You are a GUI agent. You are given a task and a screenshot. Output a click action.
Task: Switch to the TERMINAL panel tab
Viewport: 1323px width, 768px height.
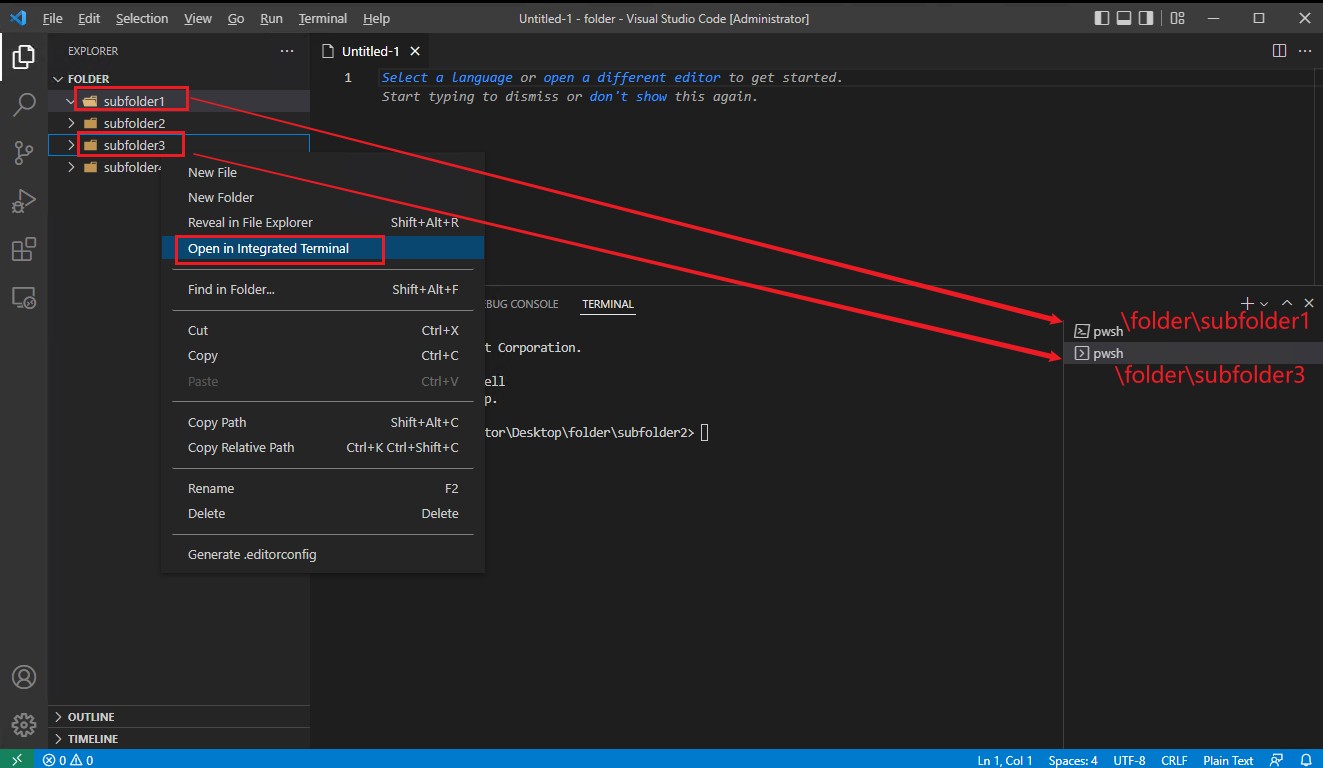coord(607,304)
